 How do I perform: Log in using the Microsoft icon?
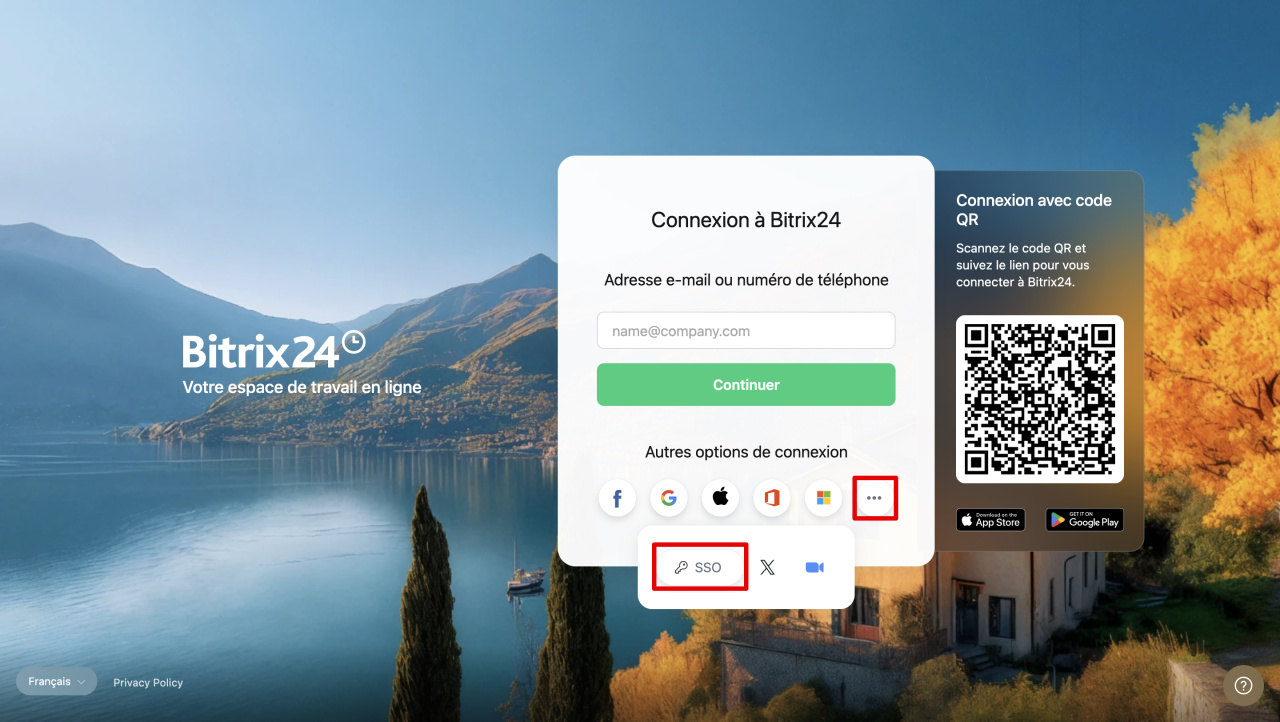[823, 498]
